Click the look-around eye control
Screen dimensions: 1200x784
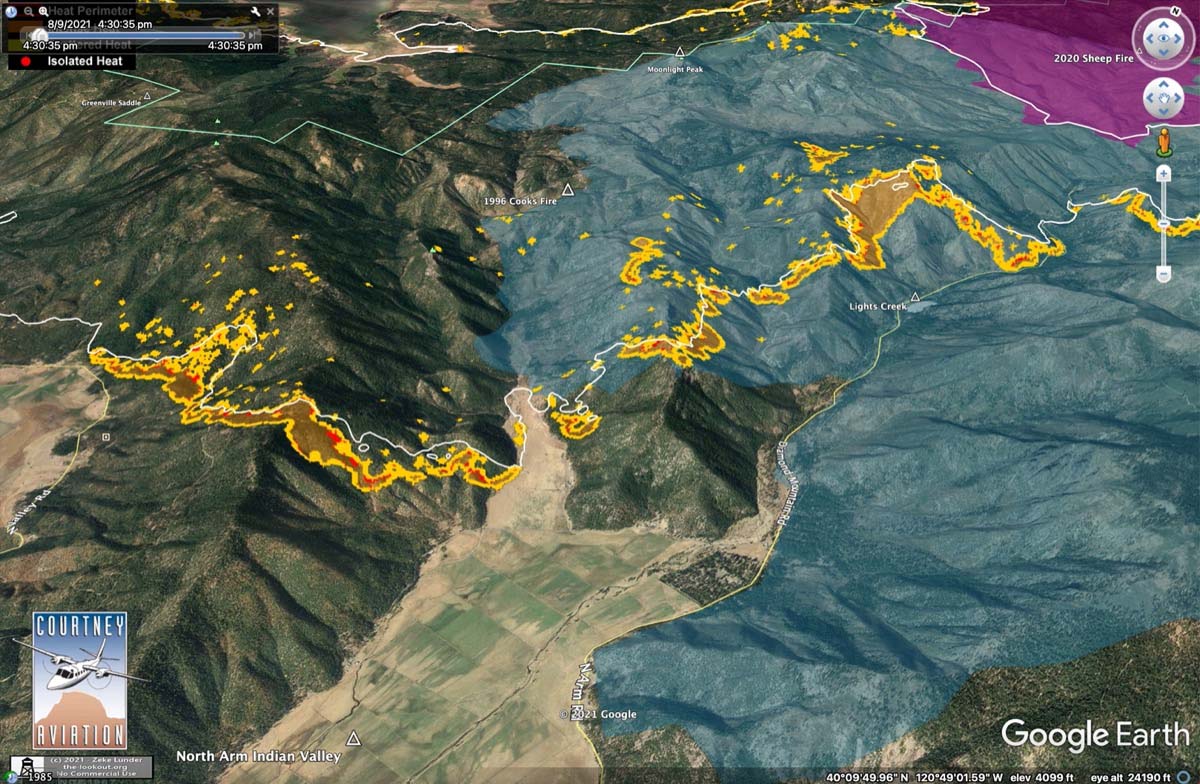[x=1163, y=38]
